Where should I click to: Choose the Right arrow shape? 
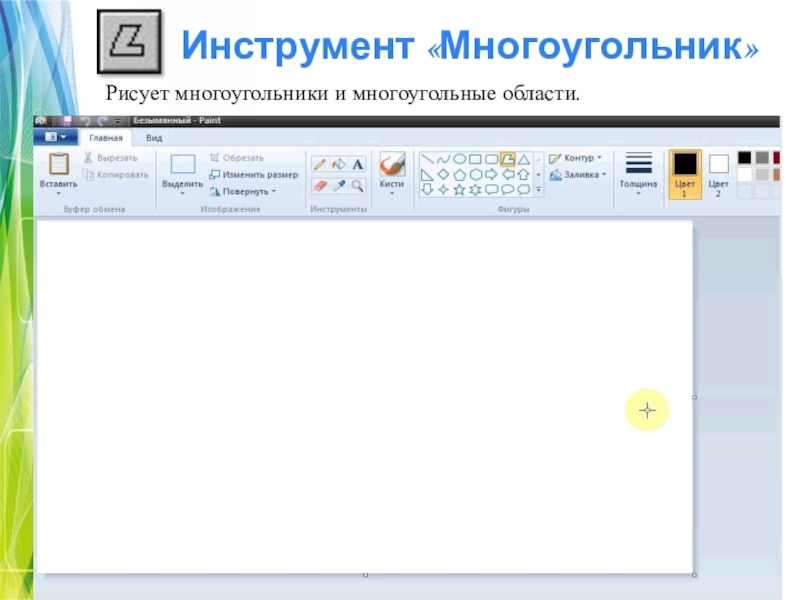(x=491, y=174)
